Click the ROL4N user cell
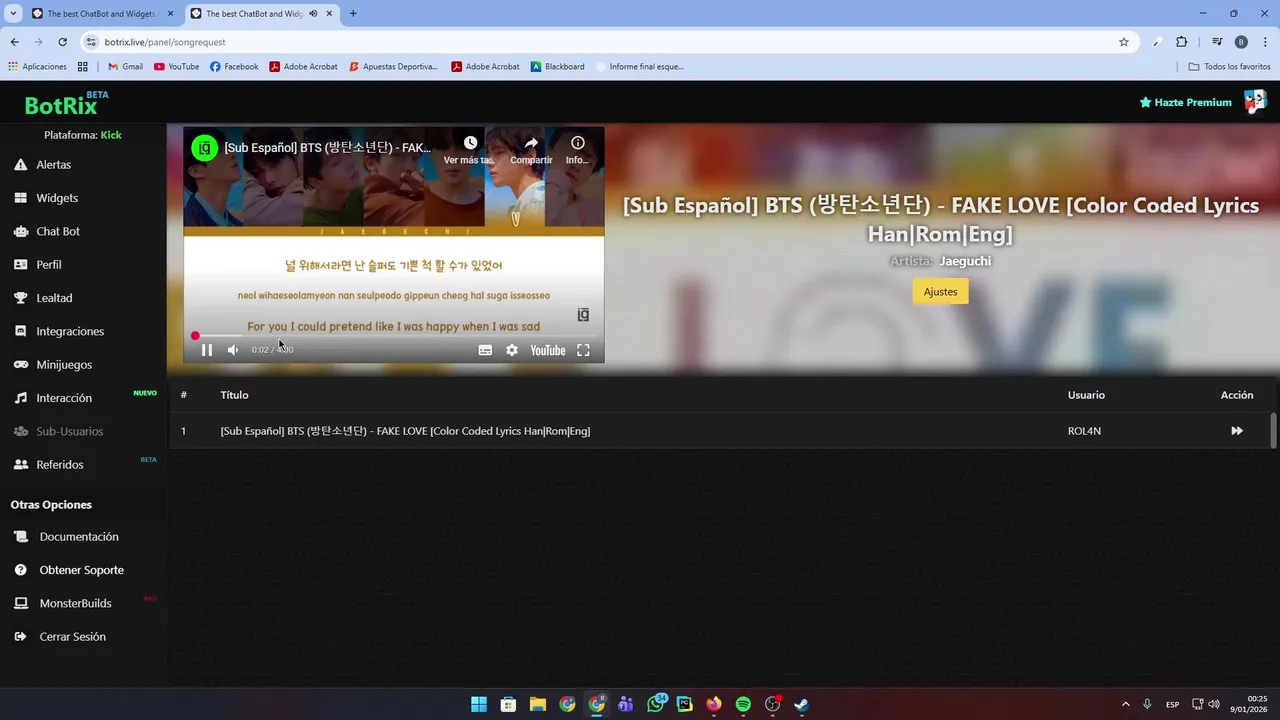Screen dimensions: 1280x720 (x=1084, y=431)
